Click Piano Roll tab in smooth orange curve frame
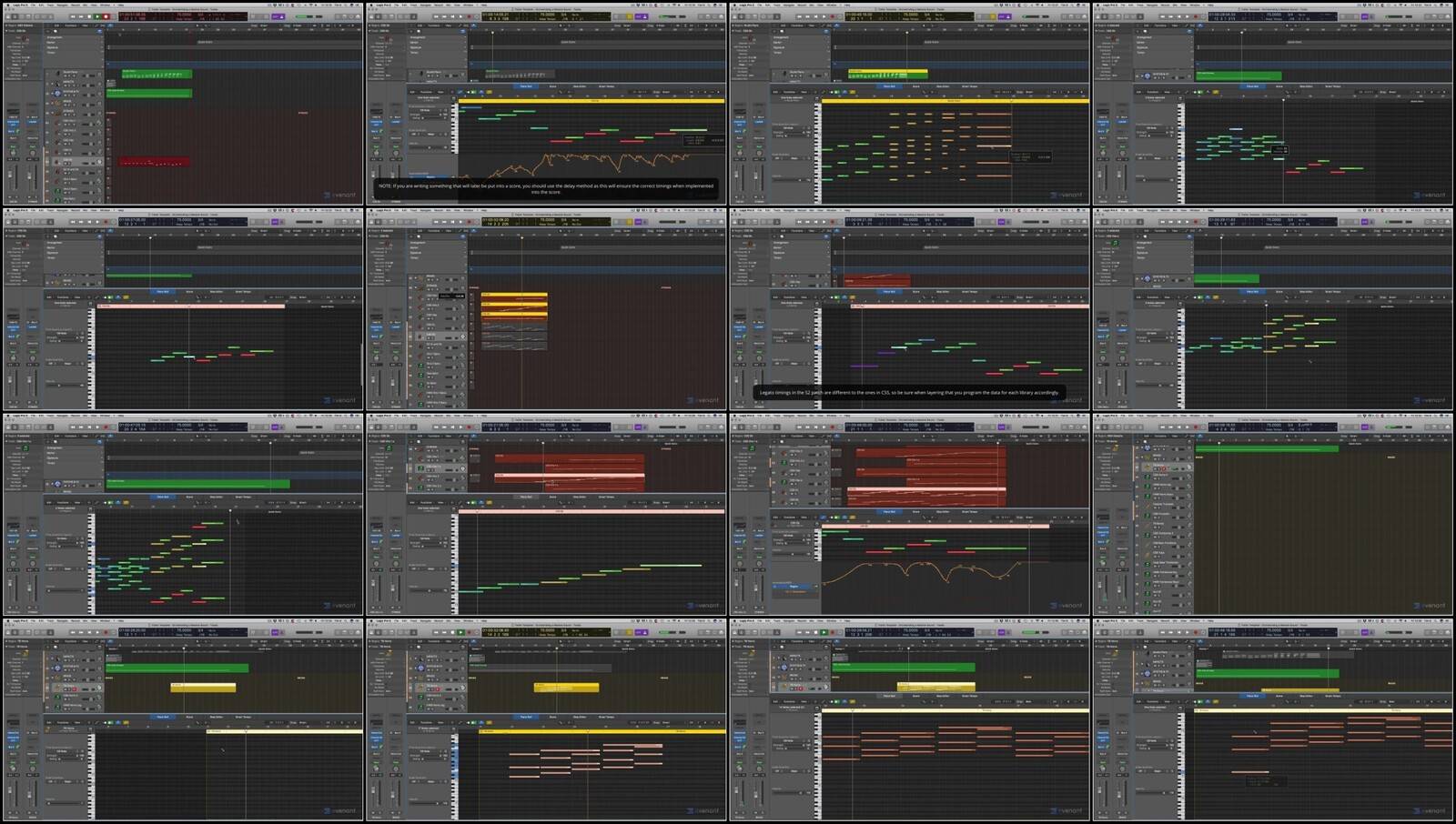The height and width of the screenshot is (824, 1456). tap(888, 511)
